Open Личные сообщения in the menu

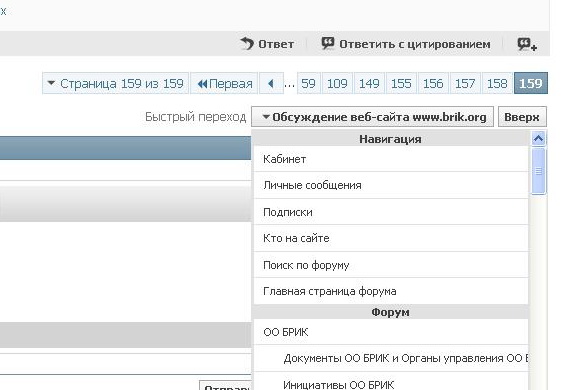pyautogui.click(x=391, y=185)
